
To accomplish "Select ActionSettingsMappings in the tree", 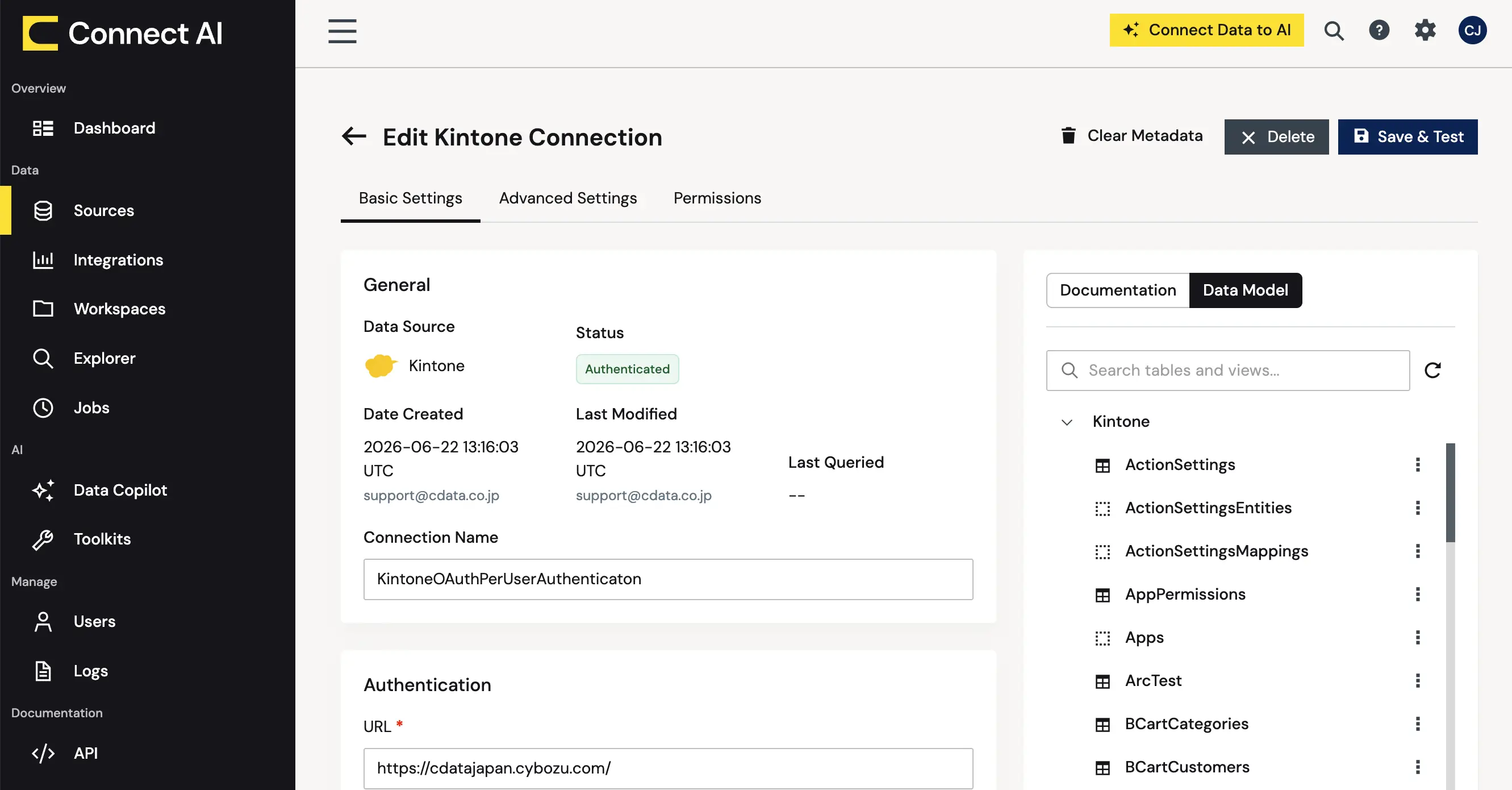I will click(x=1216, y=551).
